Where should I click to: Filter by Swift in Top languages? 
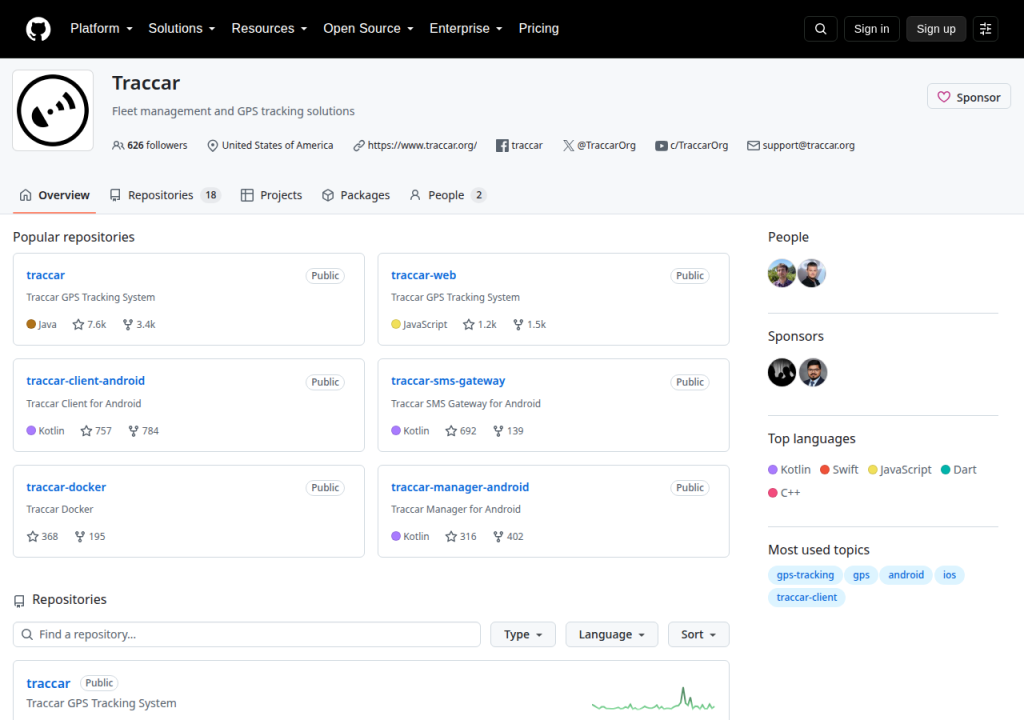839,469
